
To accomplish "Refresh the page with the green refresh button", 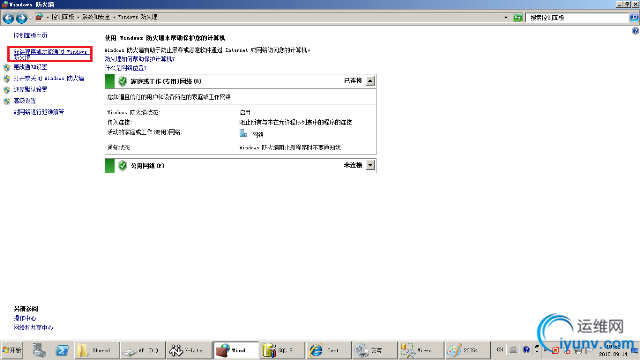I will tap(518, 18).
